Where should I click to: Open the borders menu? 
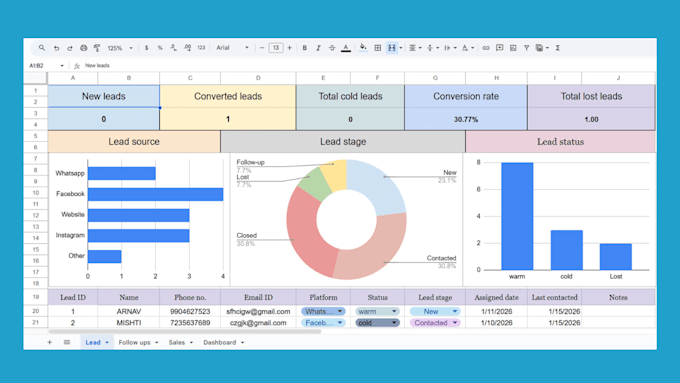378,48
